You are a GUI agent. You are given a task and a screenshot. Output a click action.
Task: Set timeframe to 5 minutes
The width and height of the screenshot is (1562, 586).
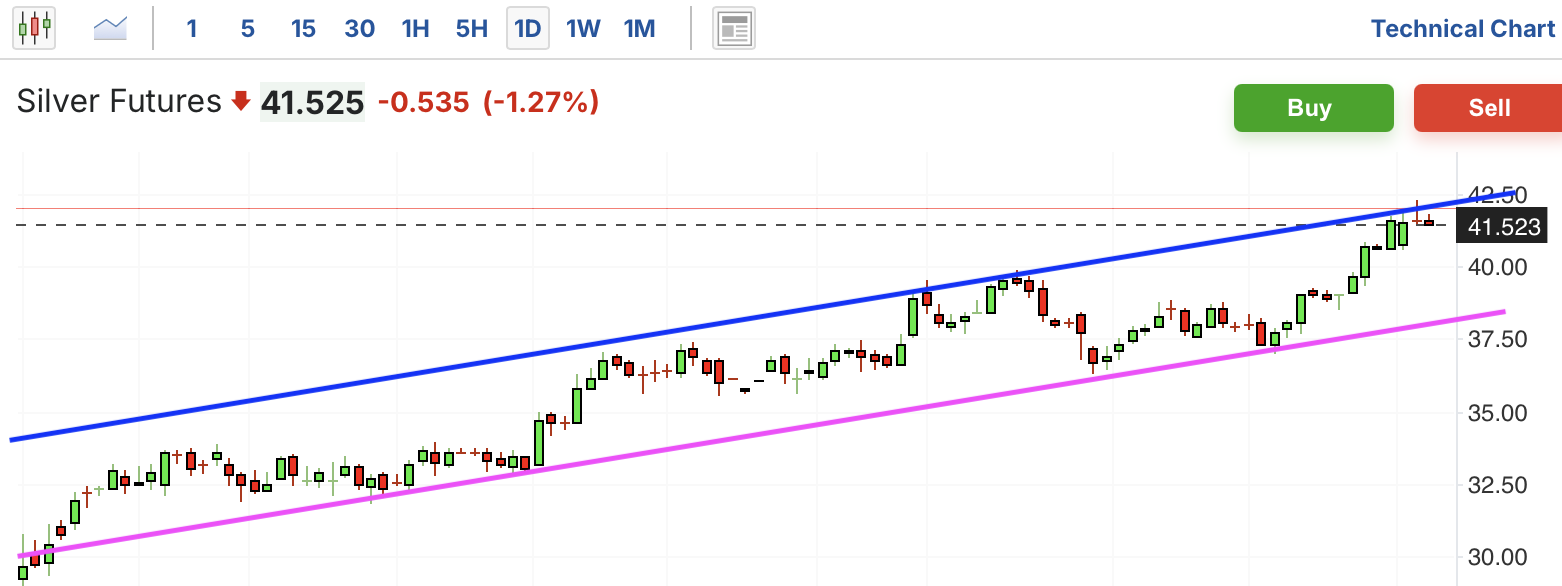248,29
